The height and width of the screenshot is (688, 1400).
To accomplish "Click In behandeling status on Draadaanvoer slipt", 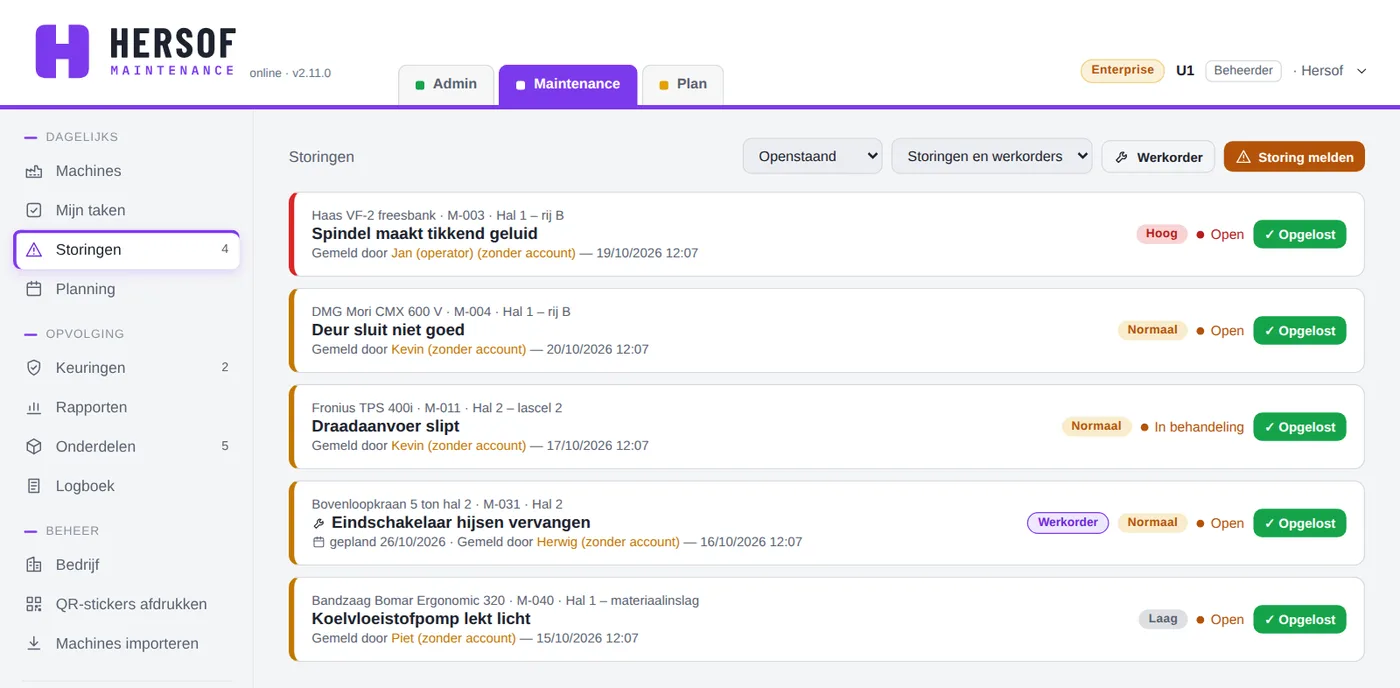I will (x=1192, y=427).
